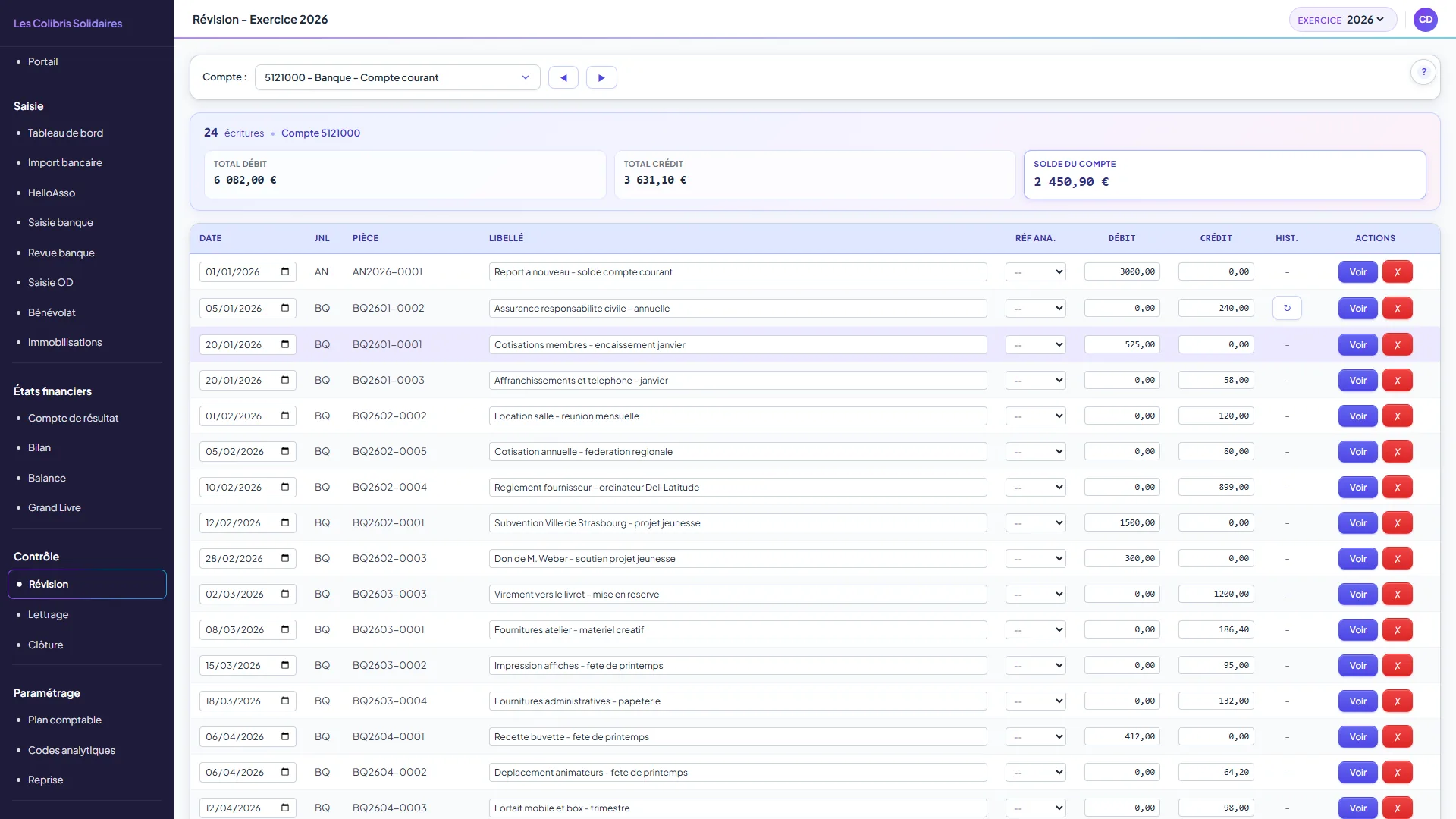This screenshot has width=1456, height=819.
Task: View entry BQ2601-0003 with Voir
Action: 1357,380
